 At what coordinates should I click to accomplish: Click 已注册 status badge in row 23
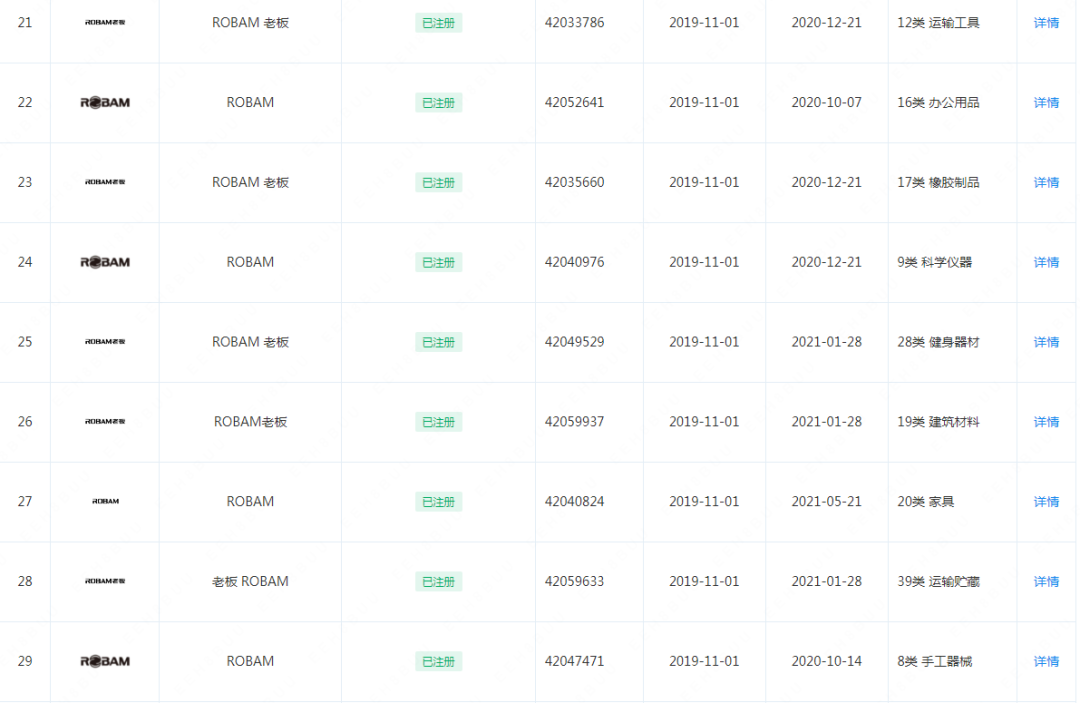point(438,182)
